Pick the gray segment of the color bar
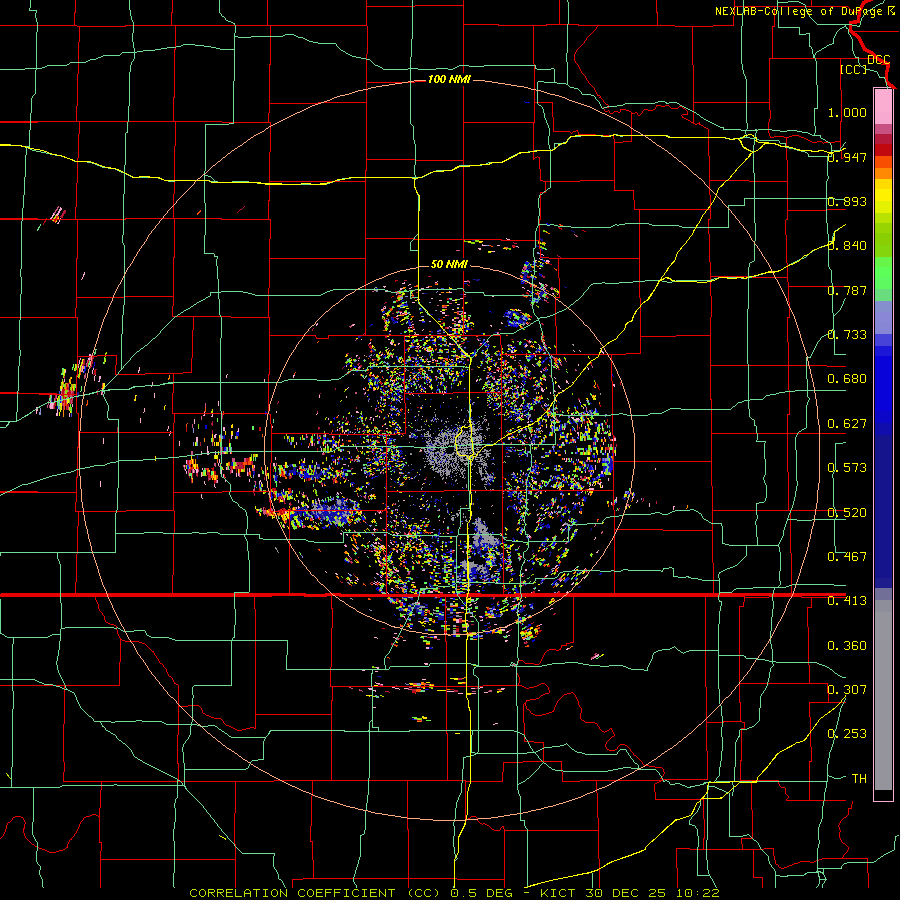The width and height of the screenshot is (900, 900). tap(883, 695)
